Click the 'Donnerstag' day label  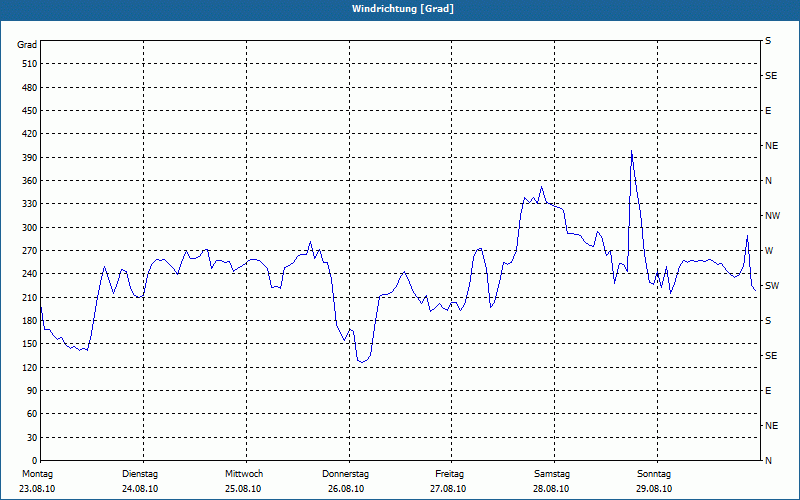(x=345, y=474)
